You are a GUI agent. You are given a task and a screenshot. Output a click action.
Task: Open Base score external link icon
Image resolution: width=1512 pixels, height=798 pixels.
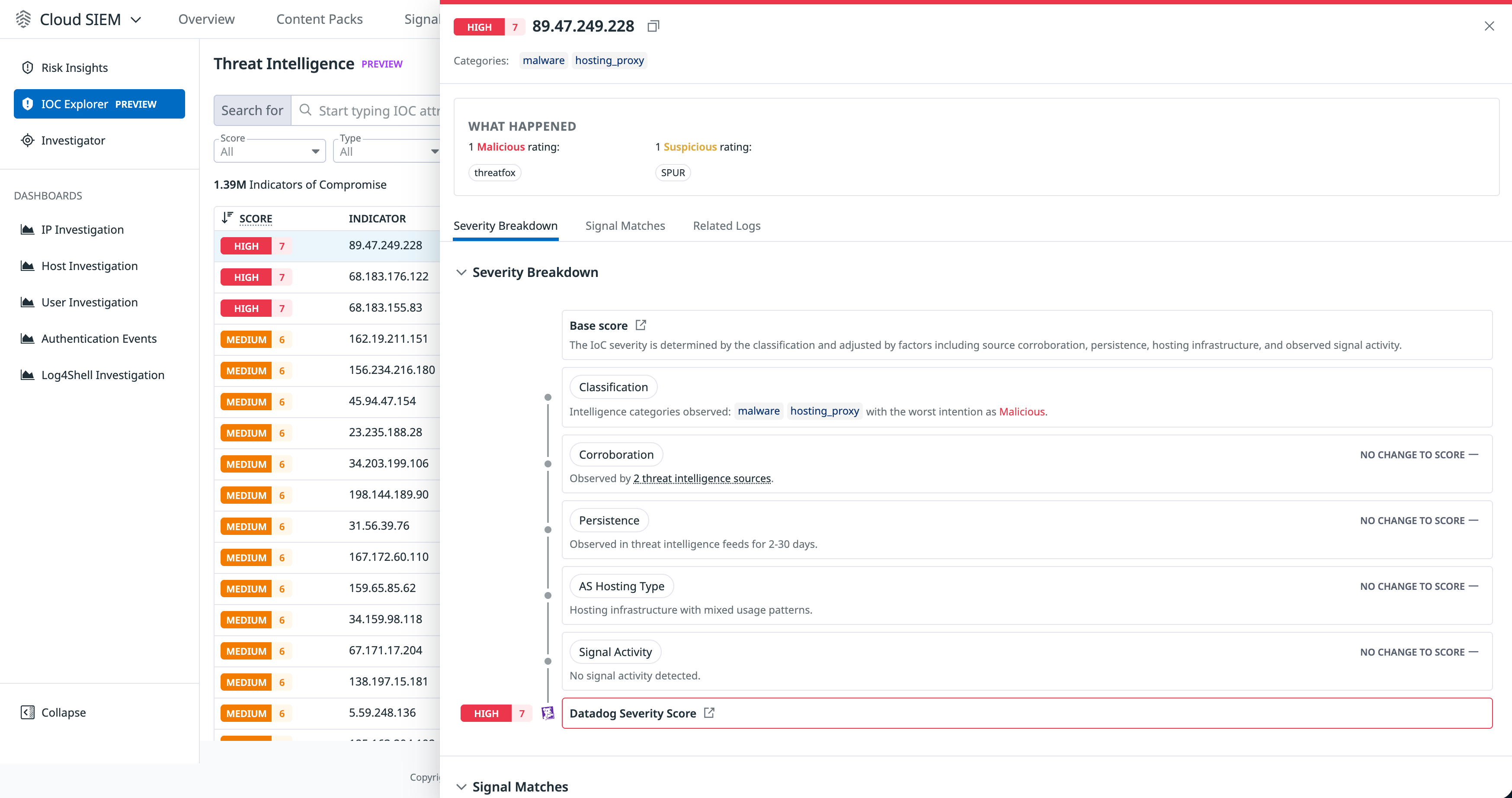click(641, 325)
